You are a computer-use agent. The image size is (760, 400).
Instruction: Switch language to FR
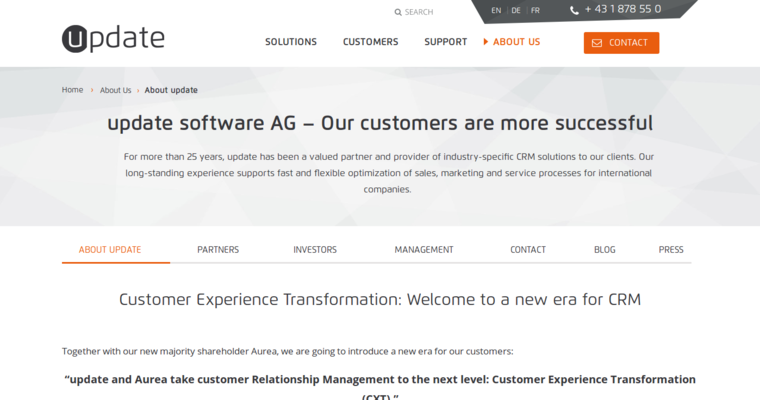pos(535,11)
